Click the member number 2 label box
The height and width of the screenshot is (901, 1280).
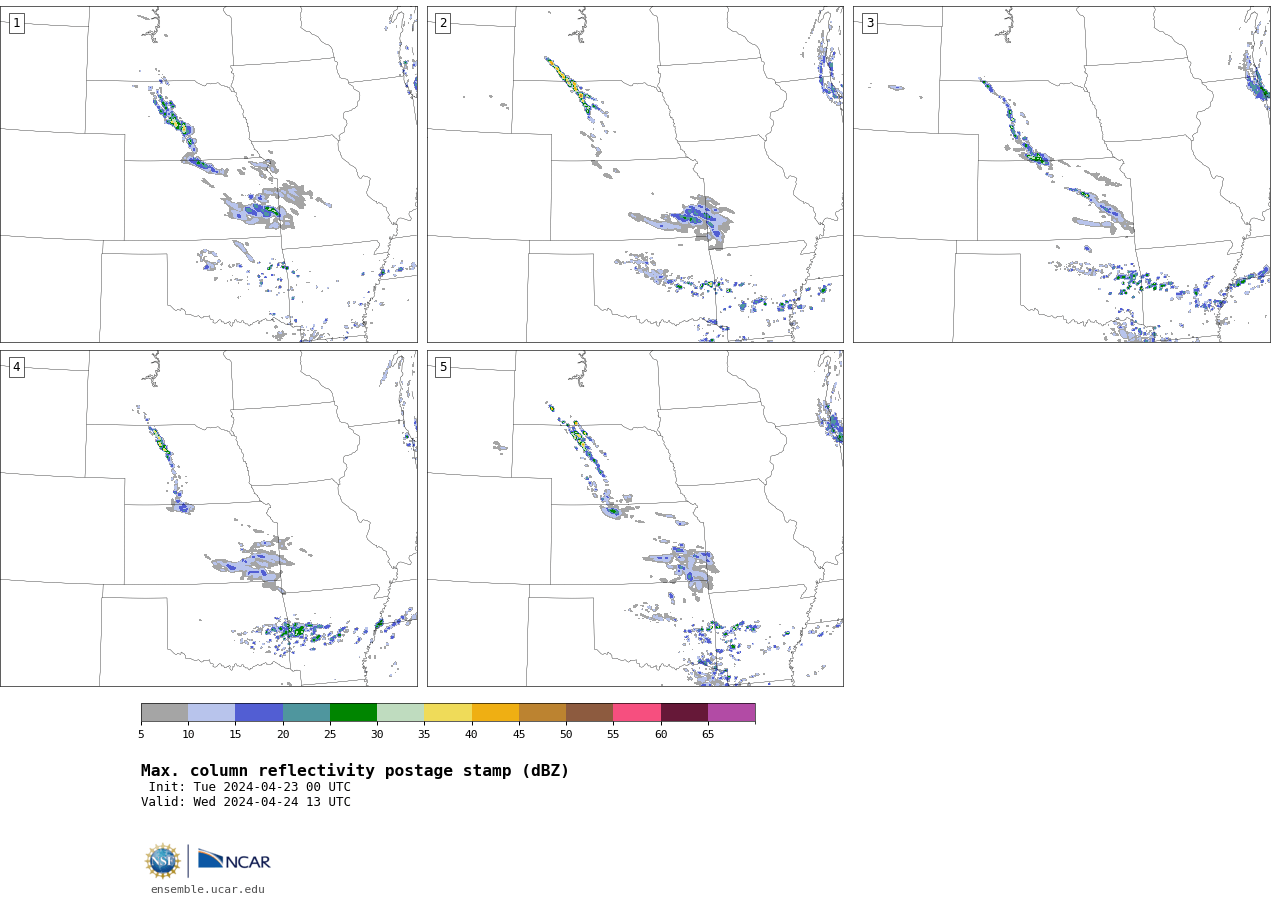pyautogui.click(x=443, y=23)
